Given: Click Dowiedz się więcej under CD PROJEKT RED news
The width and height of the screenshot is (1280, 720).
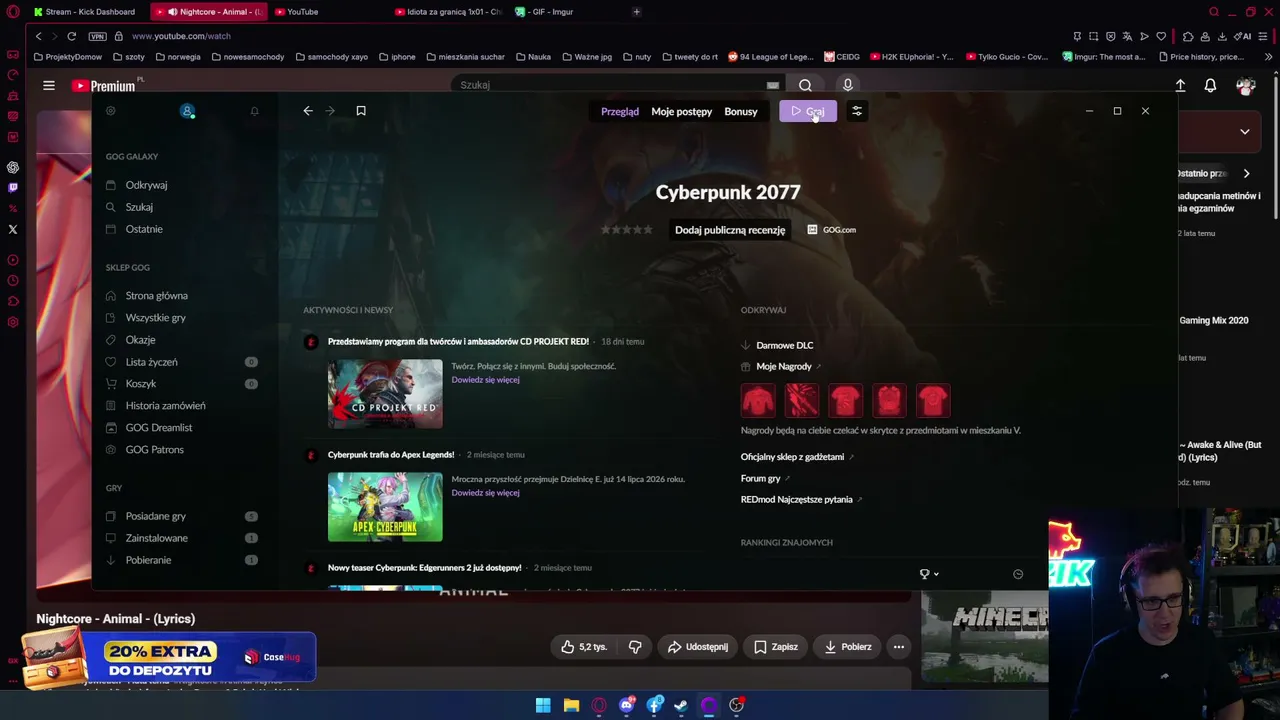Looking at the screenshot, I should (x=485, y=380).
